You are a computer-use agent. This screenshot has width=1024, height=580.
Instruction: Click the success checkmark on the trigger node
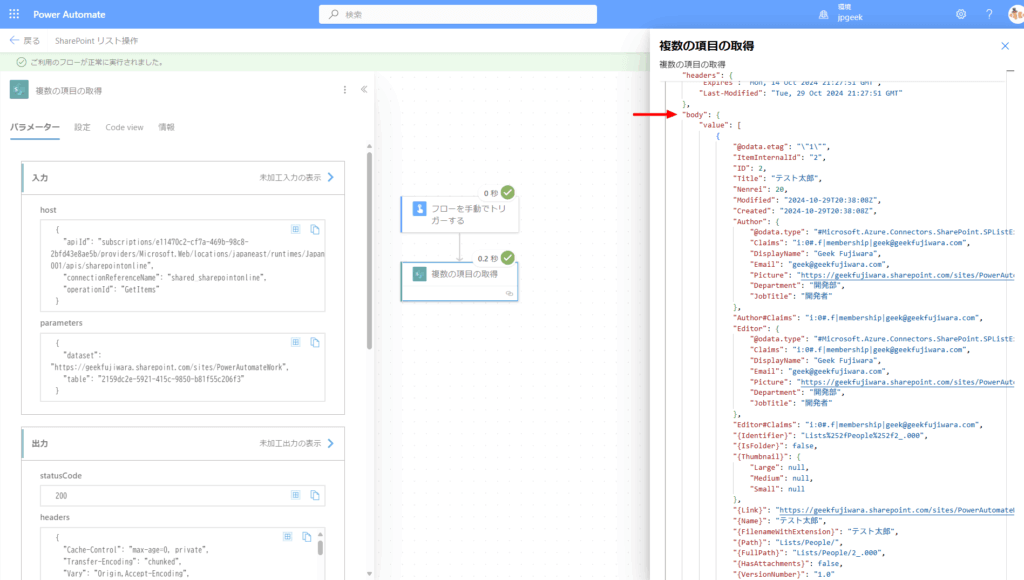coord(507,192)
